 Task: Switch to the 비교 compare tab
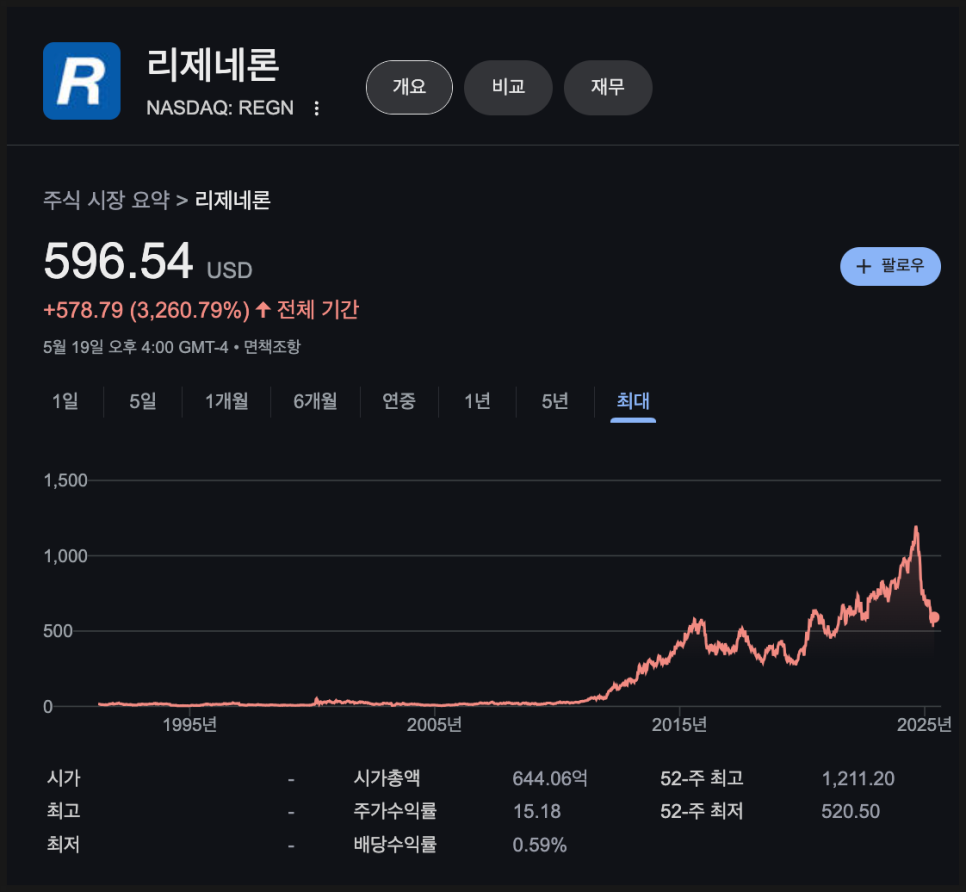508,87
